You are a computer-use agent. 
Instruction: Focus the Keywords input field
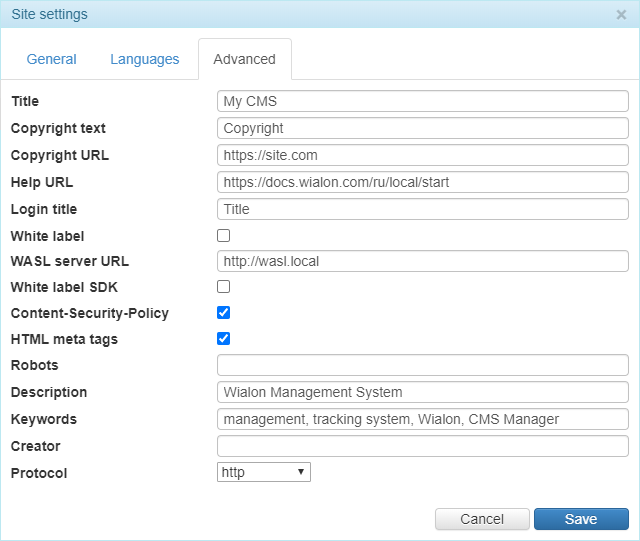(x=422, y=419)
